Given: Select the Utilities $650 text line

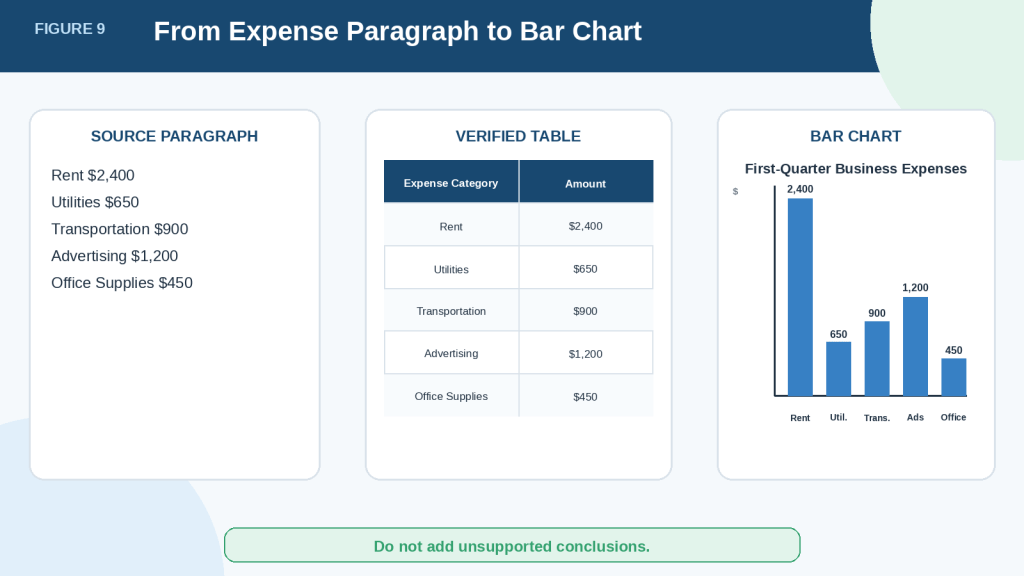Looking at the screenshot, I should click(x=95, y=202).
